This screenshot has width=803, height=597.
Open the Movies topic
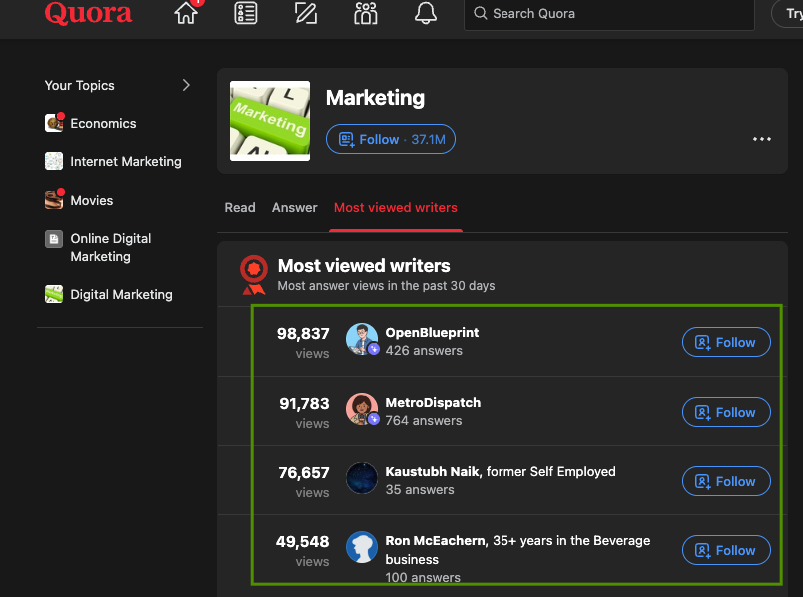coord(92,200)
